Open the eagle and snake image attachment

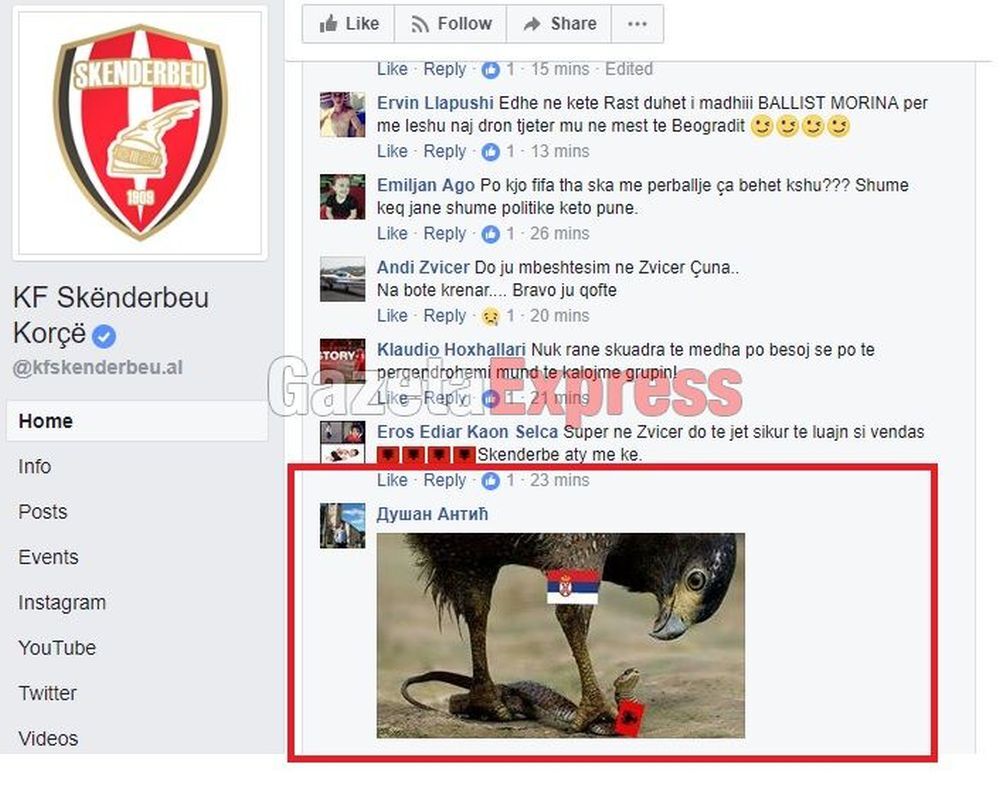click(x=561, y=636)
